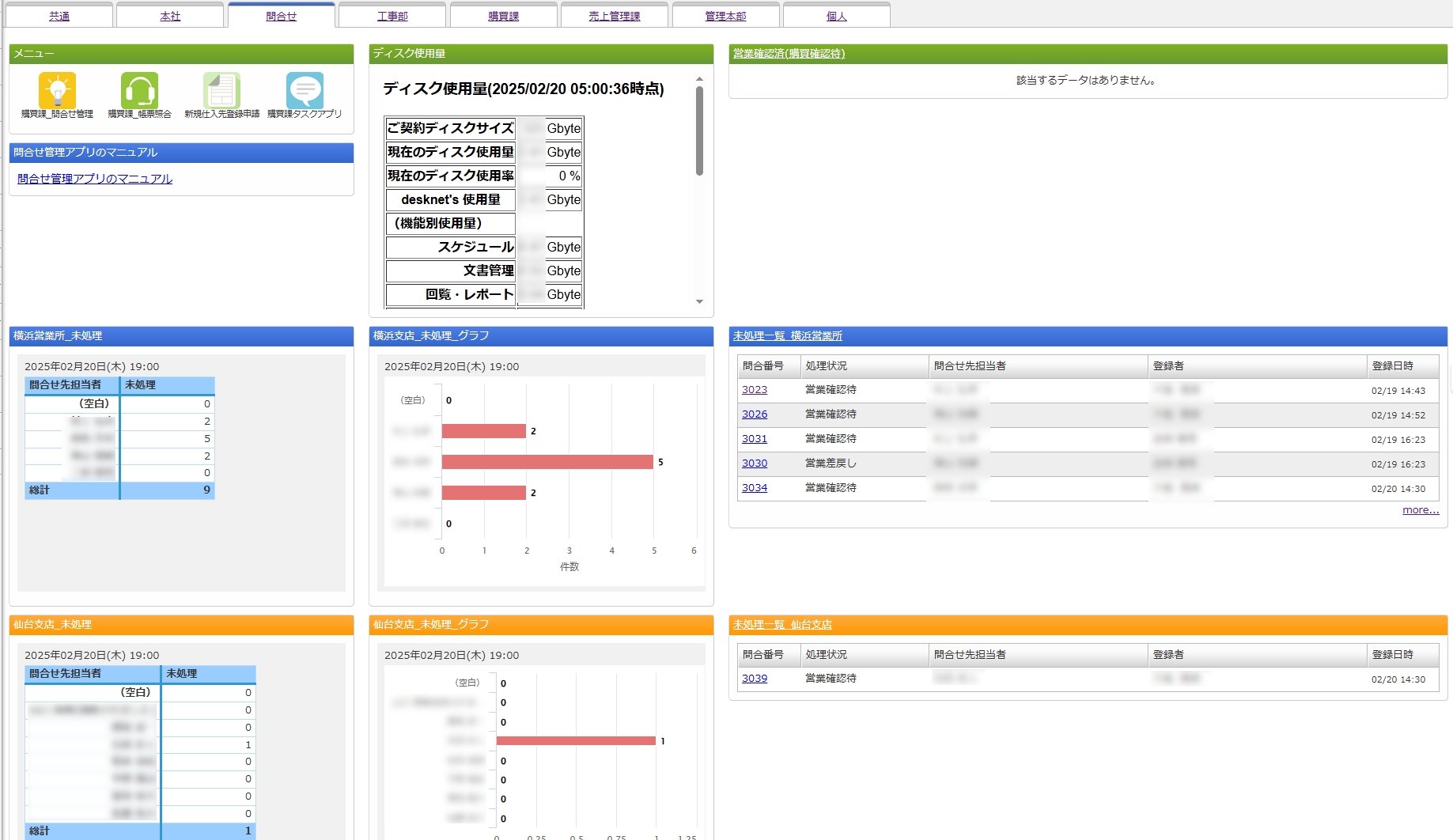Screen dimensions: 1453x840
Task: Go to the 売上管理課 tab
Action: [x=615, y=16]
